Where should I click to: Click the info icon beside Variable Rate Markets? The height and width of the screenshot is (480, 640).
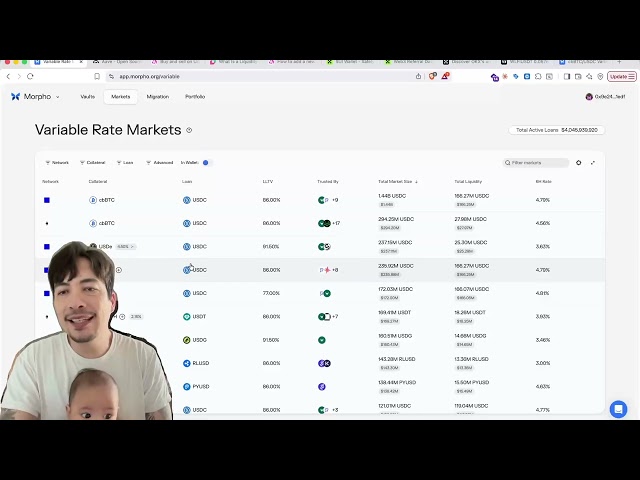point(189,130)
